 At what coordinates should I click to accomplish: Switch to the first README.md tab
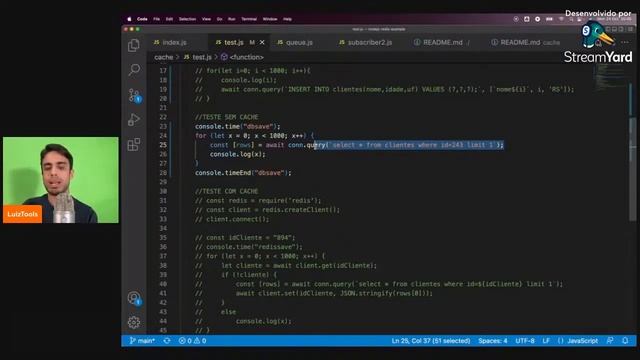(441, 42)
